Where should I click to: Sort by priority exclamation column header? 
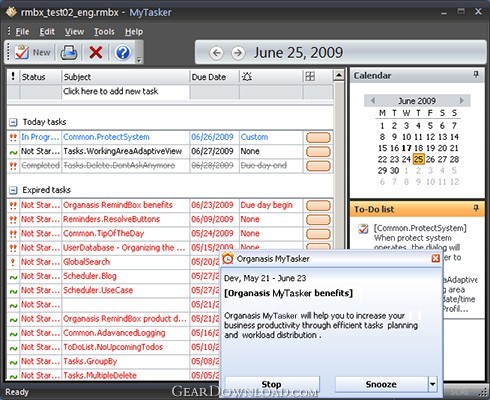[x=13, y=77]
